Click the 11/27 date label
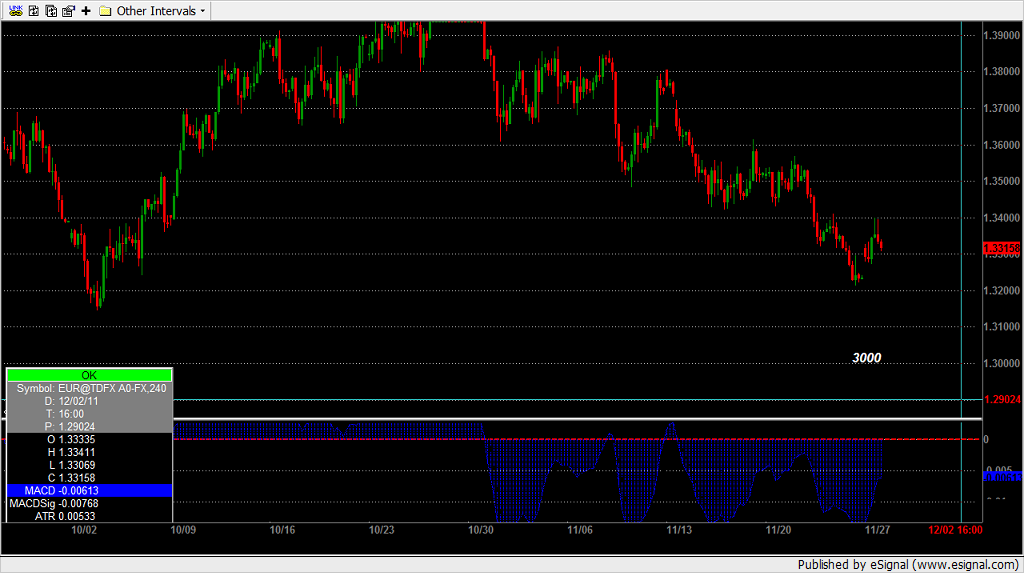Viewport: 1024px width, 573px height. coord(878,530)
